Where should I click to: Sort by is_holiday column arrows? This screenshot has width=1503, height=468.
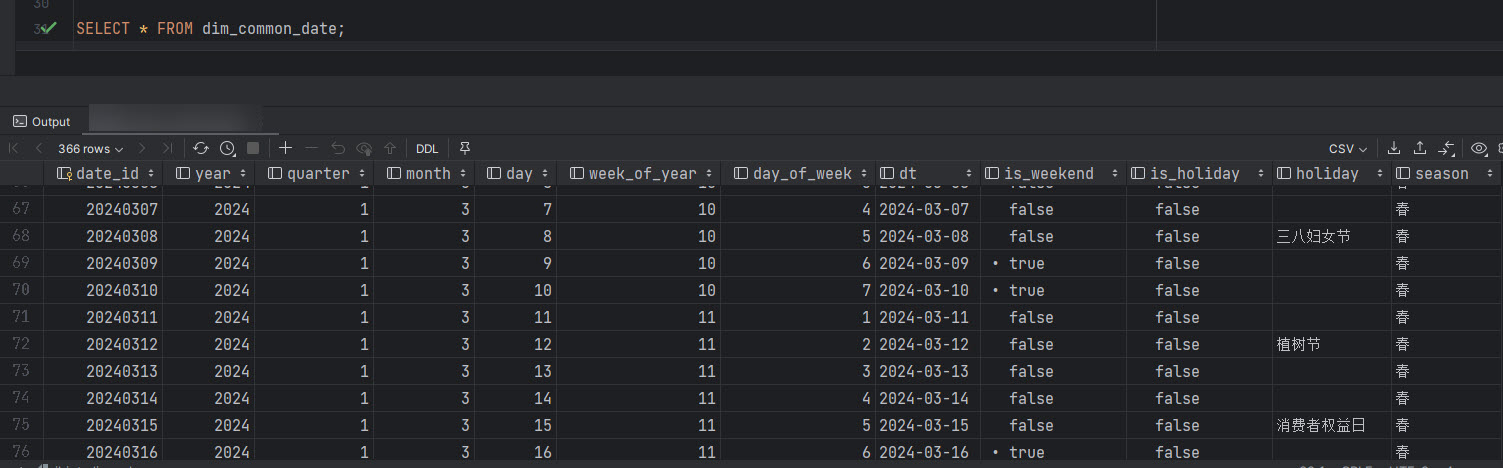[x=1261, y=173]
